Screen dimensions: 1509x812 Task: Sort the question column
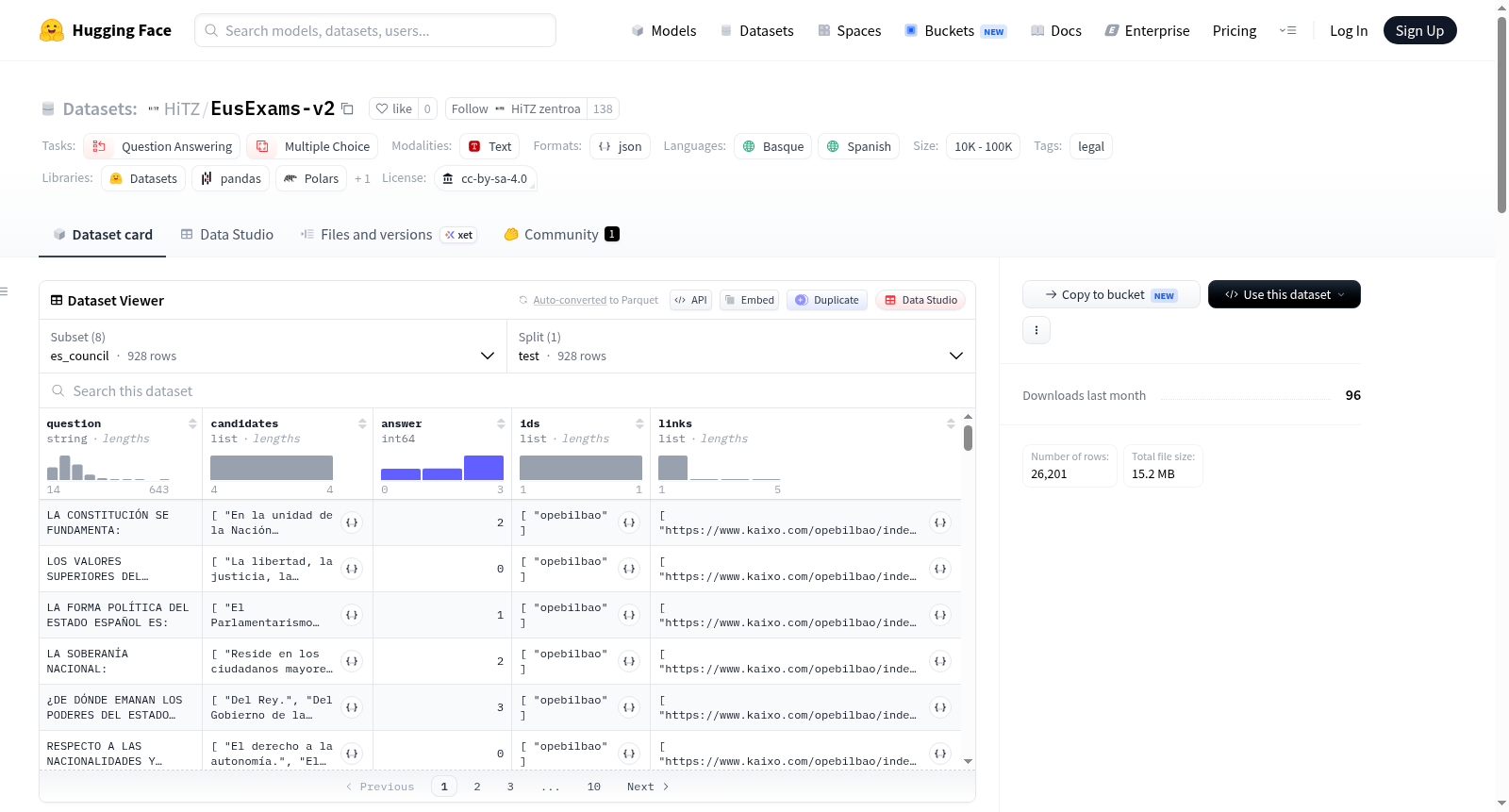[x=192, y=424]
